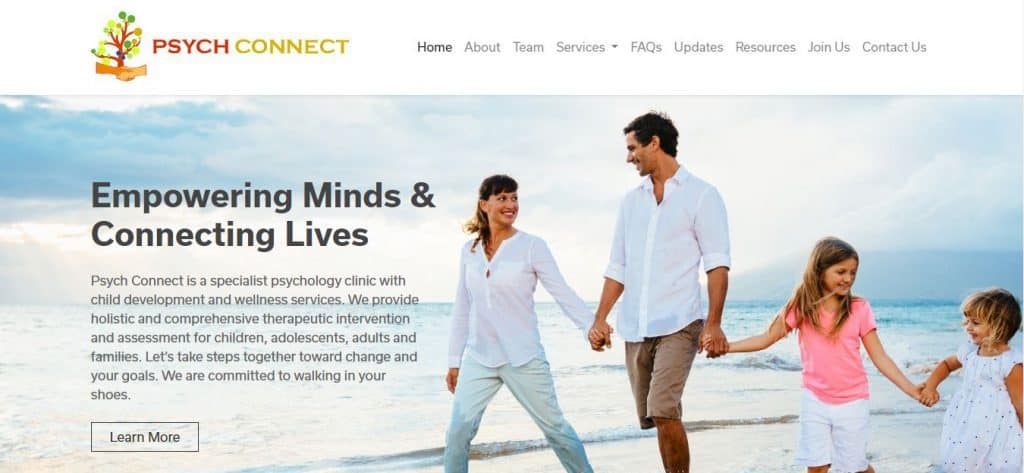Click the toddler in white dress

(x=980, y=382)
